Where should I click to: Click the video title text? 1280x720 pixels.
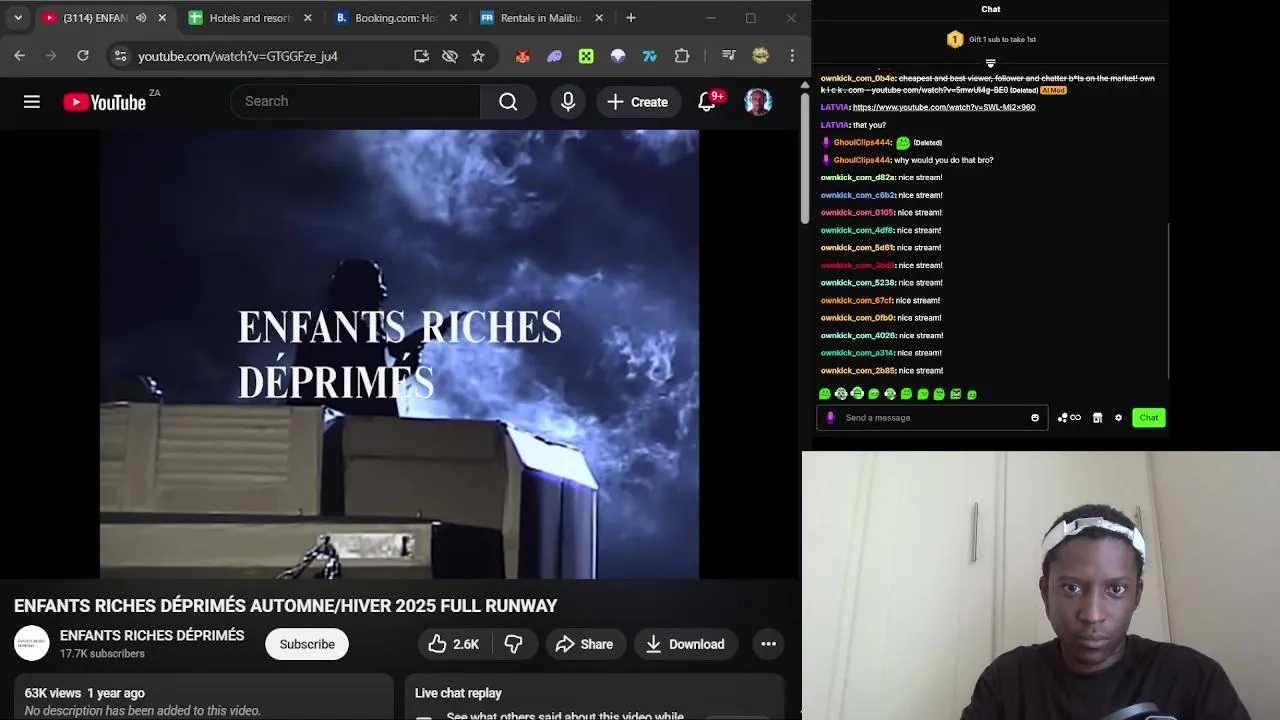click(x=286, y=606)
